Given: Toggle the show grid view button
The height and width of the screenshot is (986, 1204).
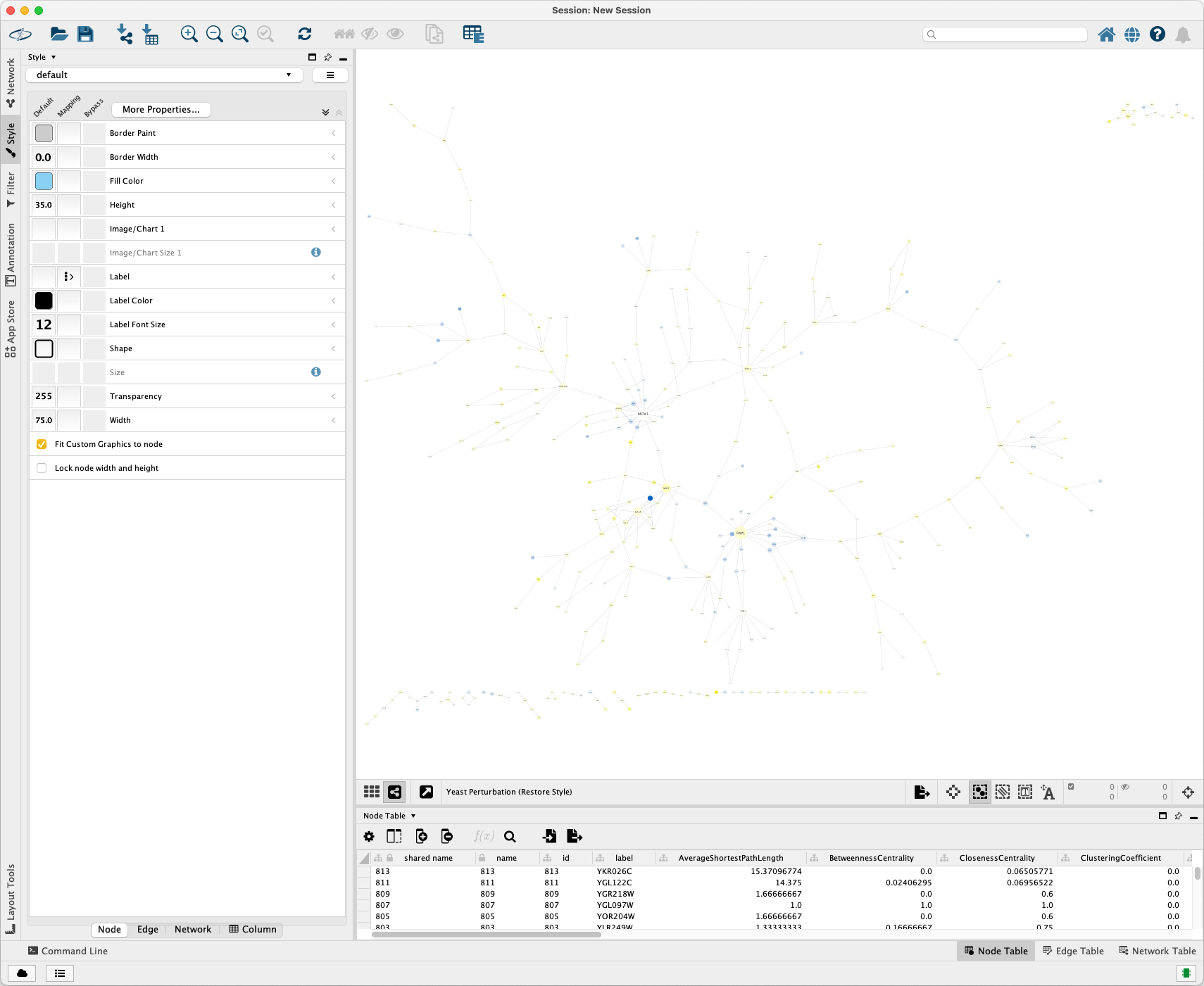Looking at the screenshot, I should tap(372, 792).
